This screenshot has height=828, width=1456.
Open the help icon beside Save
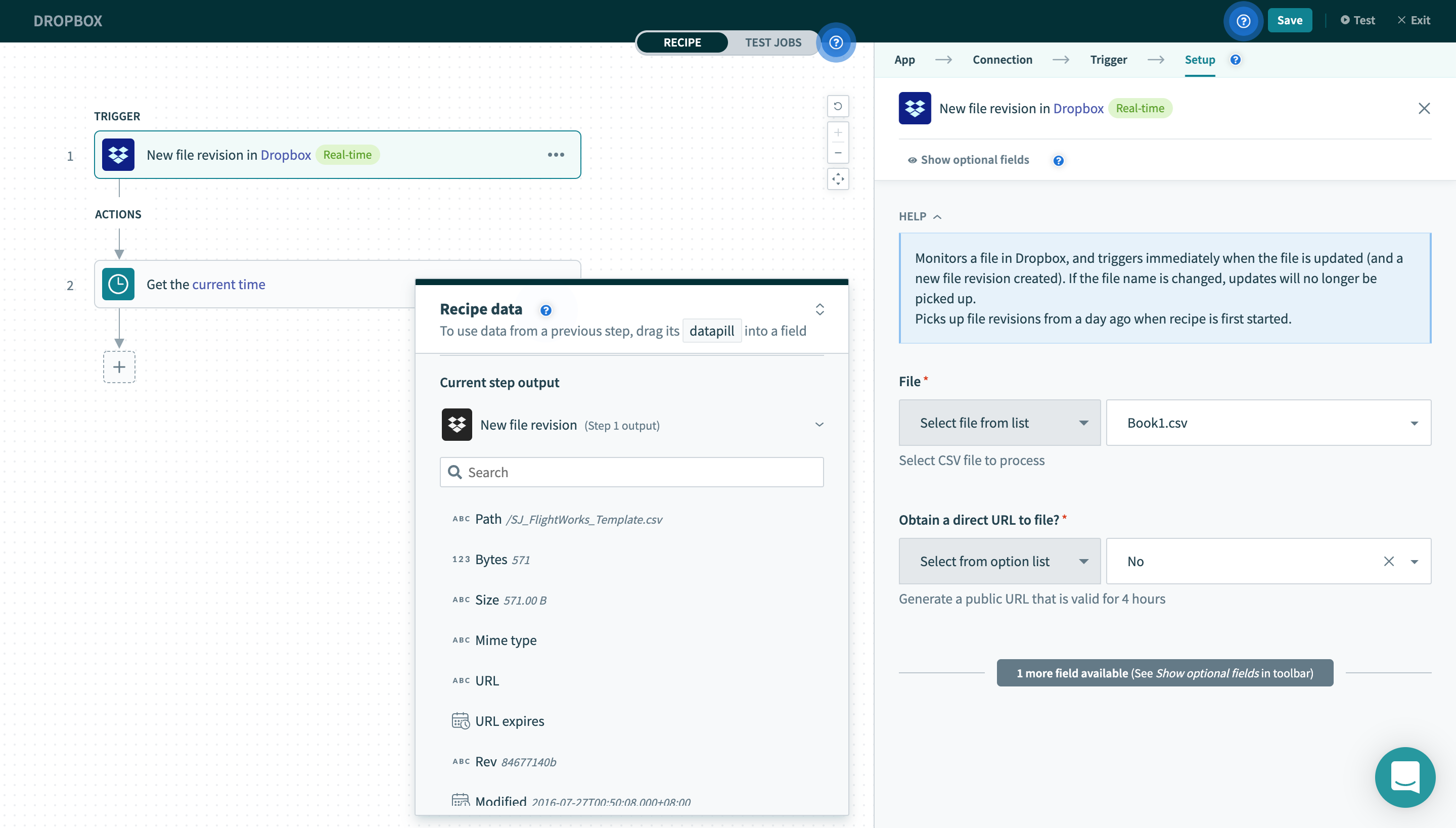click(1243, 20)
